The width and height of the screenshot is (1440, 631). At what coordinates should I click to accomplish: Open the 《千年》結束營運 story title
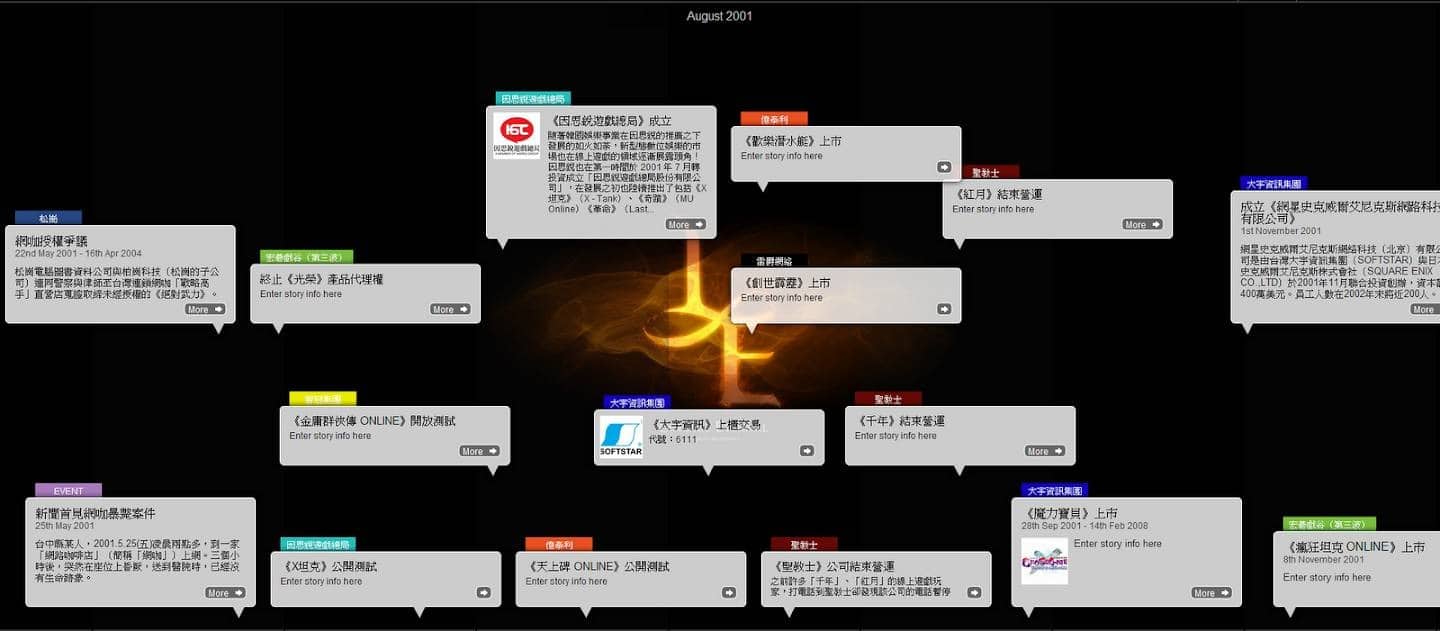[x=900, y=421]
